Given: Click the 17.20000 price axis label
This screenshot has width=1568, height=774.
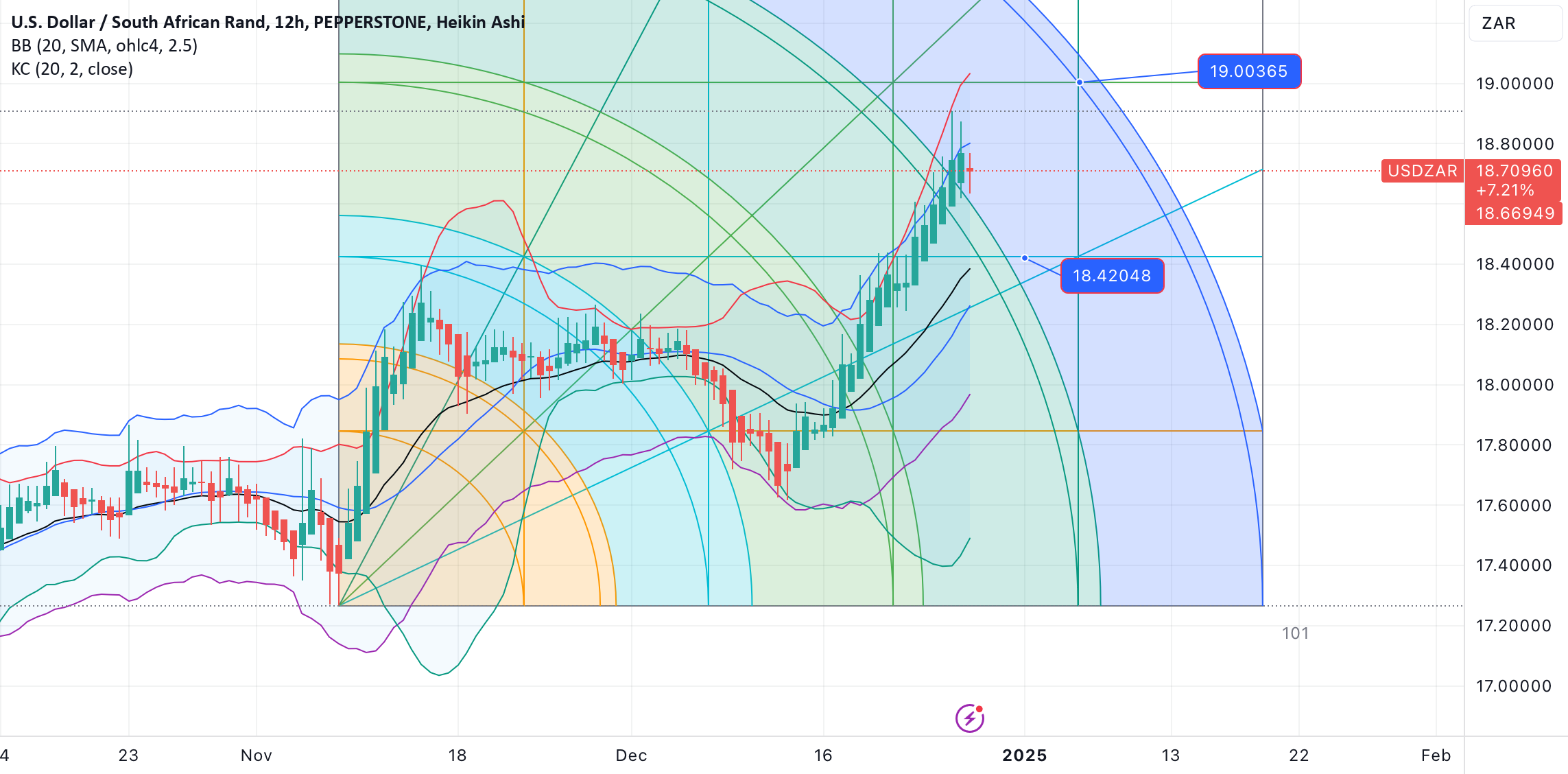Looking at the screenshot, I should click(x=1514, y=626).
